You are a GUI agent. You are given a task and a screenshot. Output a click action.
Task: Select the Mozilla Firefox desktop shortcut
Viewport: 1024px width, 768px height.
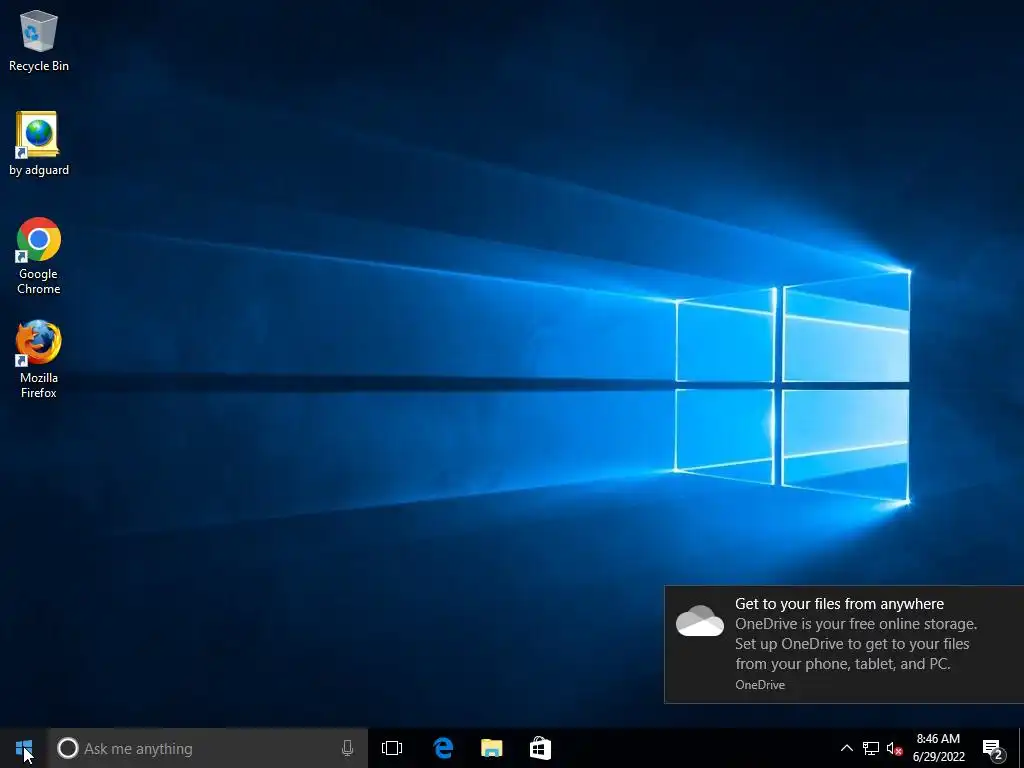coord(39,359)
